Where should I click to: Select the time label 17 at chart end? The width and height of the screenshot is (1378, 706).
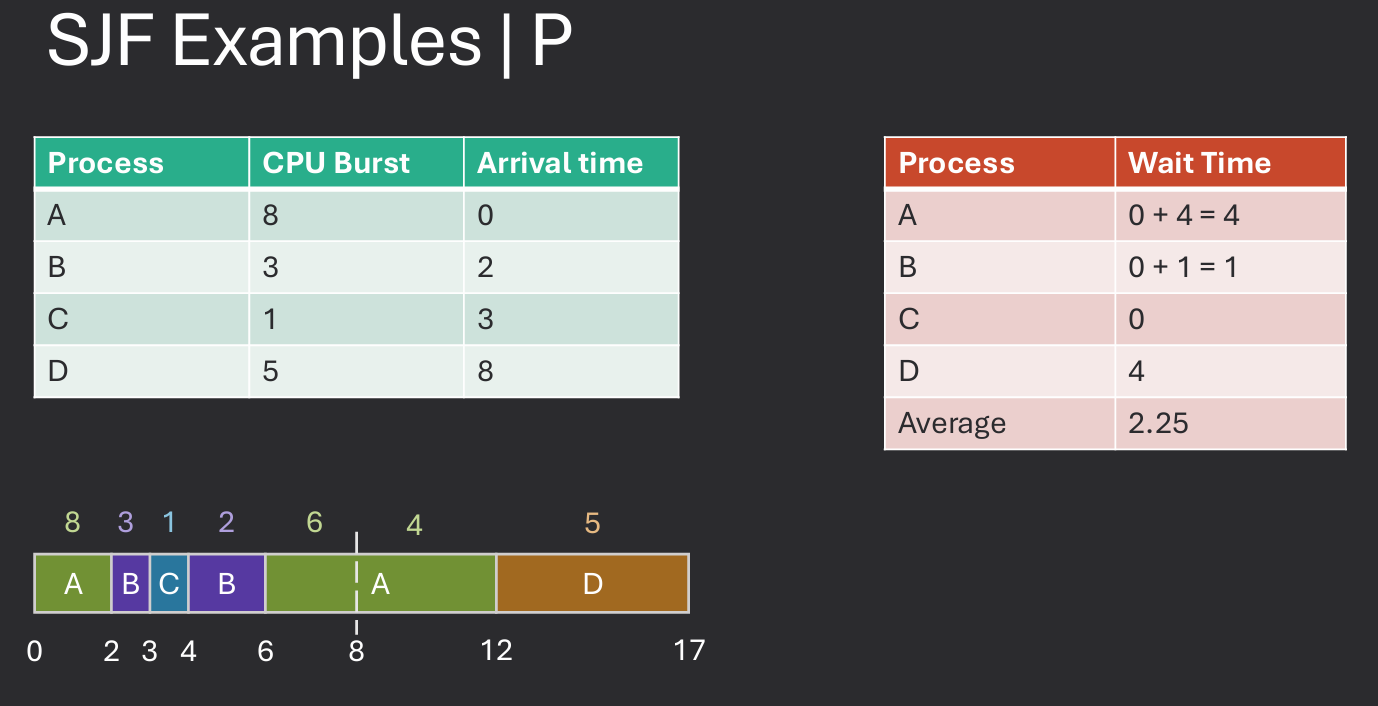tap(689, 651)
